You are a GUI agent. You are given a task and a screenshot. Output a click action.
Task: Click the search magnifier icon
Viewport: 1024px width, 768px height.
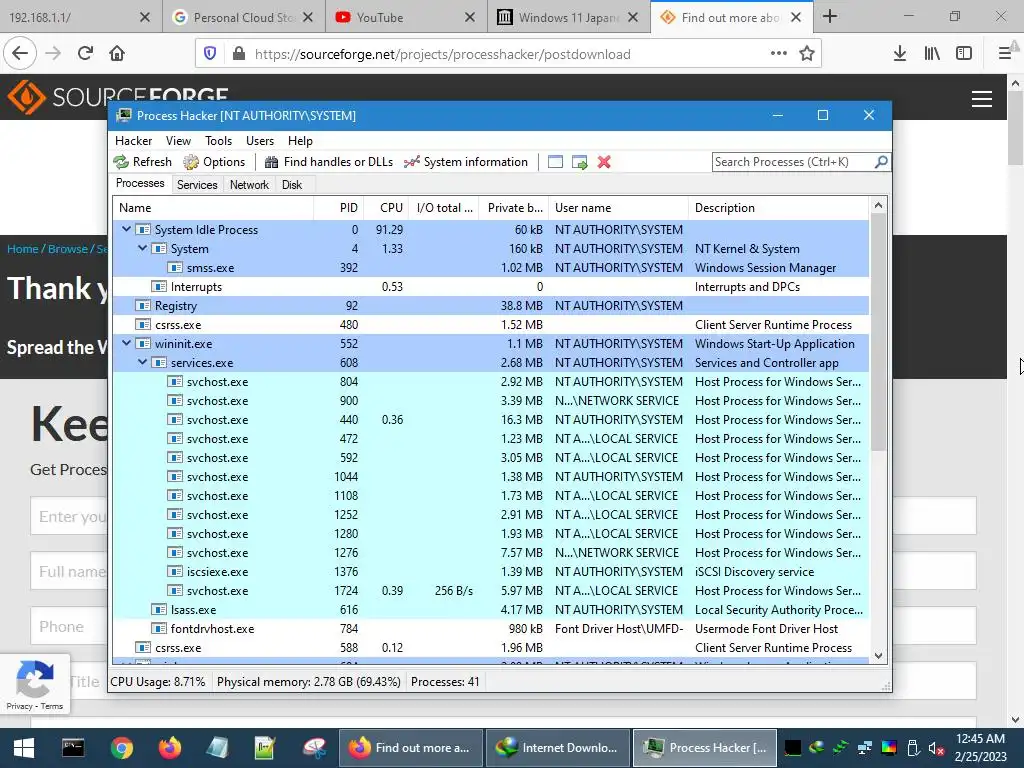click(881, 161)
